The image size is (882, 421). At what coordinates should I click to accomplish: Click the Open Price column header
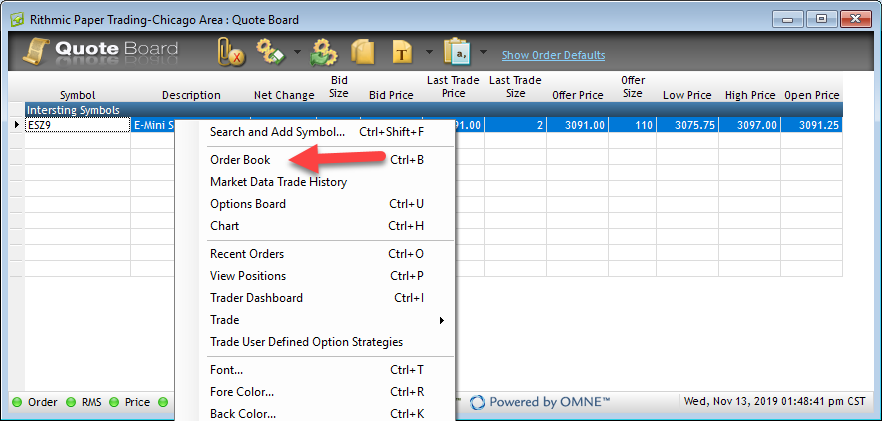[x=812, y=95]
